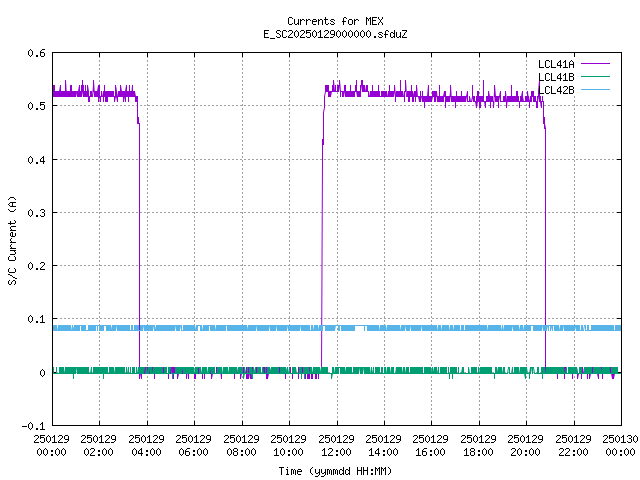This screenshot has width=640, height=480.
Task: Pick the purple LCL41A legend line sample
Action: 595,64
